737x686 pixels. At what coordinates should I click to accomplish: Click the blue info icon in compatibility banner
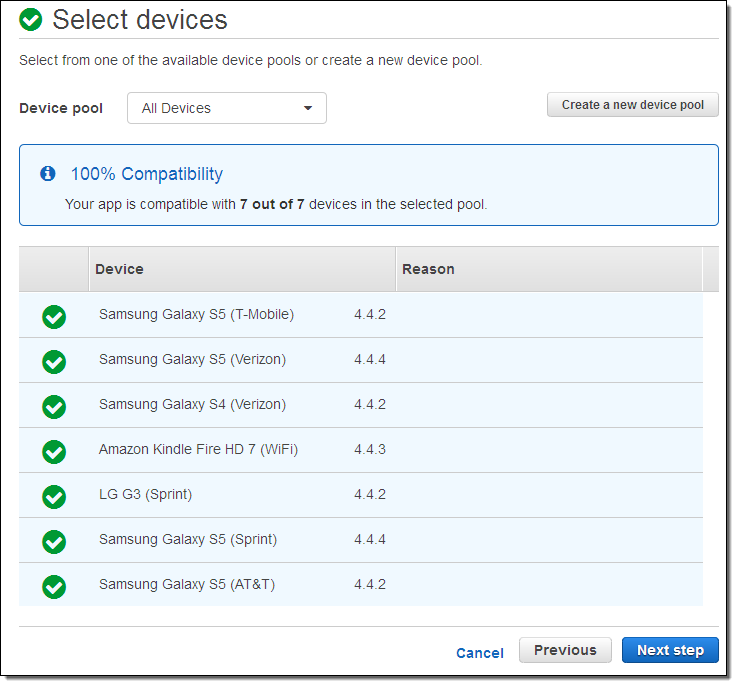(47, 174)
